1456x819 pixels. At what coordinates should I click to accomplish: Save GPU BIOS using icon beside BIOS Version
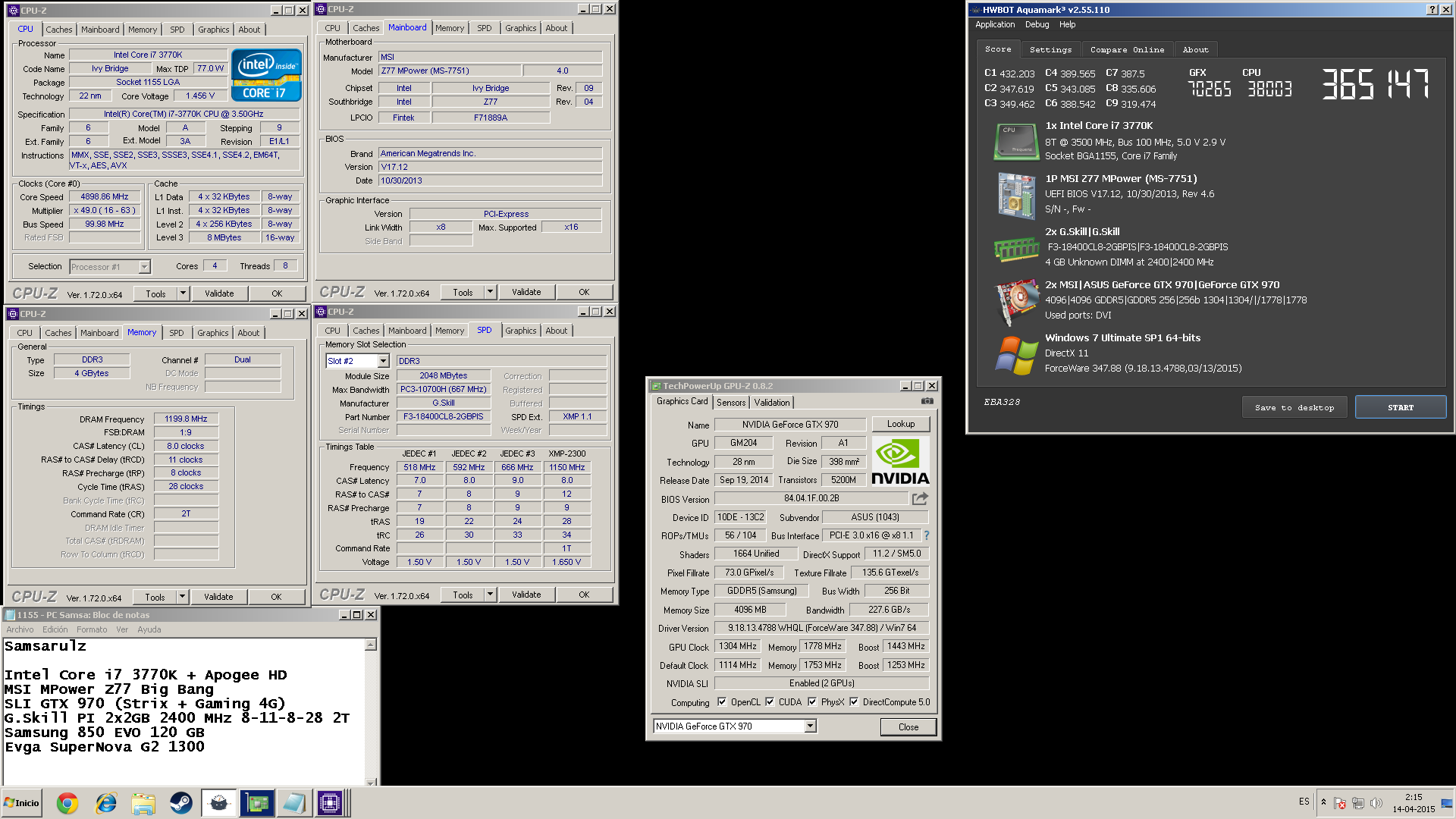point(920,498)
